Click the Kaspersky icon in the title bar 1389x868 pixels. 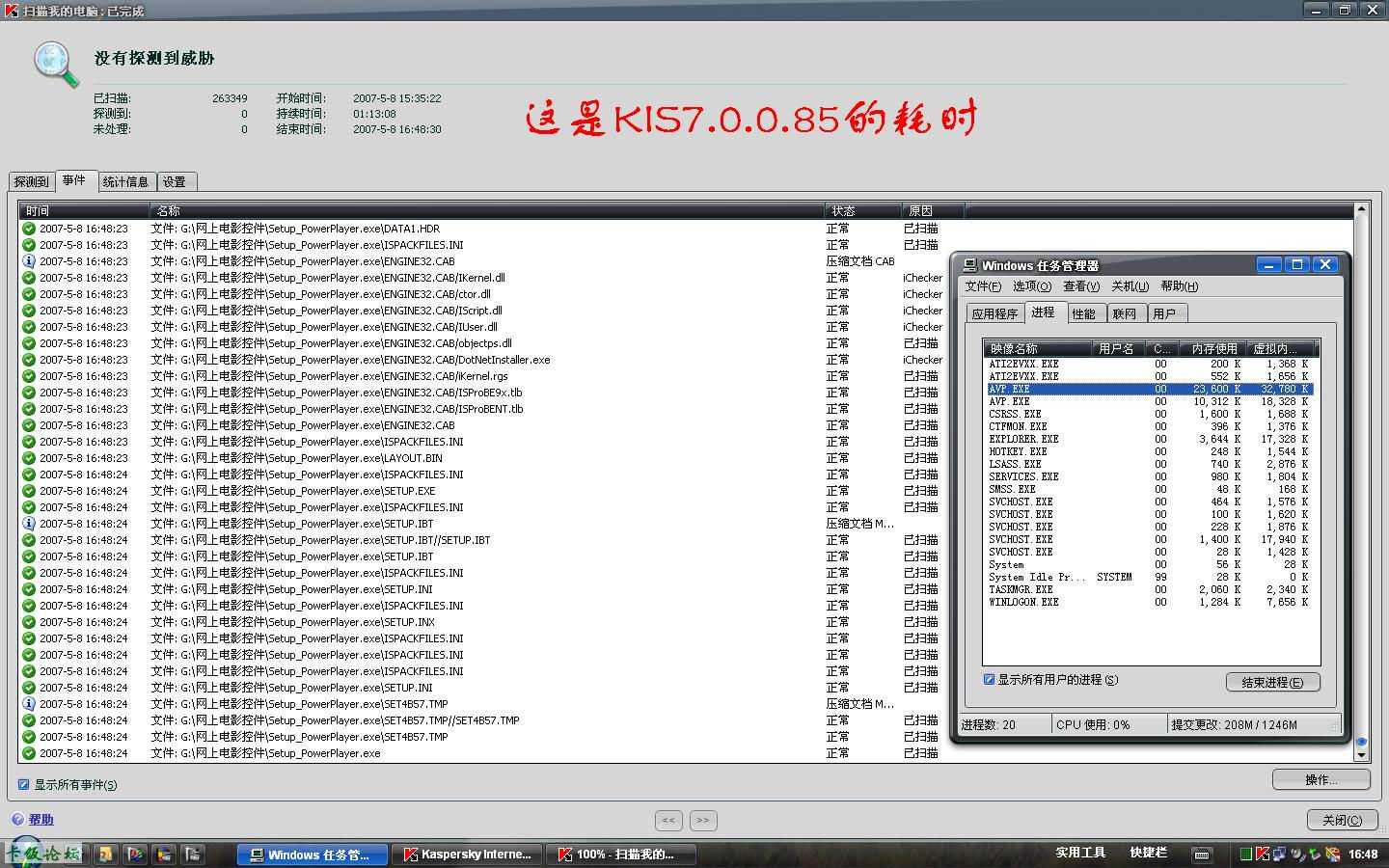click(x=11, y=11)
